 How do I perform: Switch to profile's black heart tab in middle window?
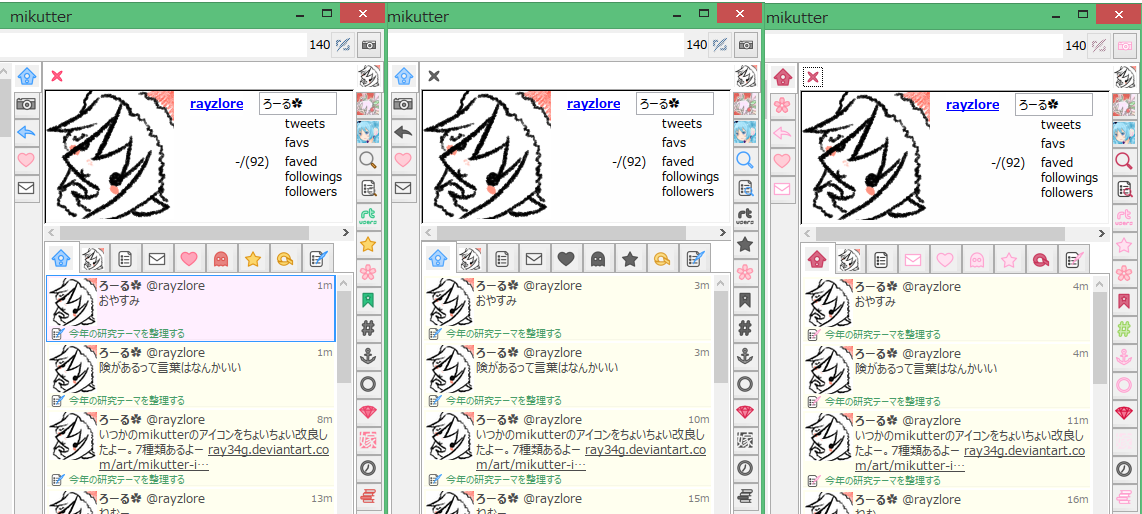[566, 258]
